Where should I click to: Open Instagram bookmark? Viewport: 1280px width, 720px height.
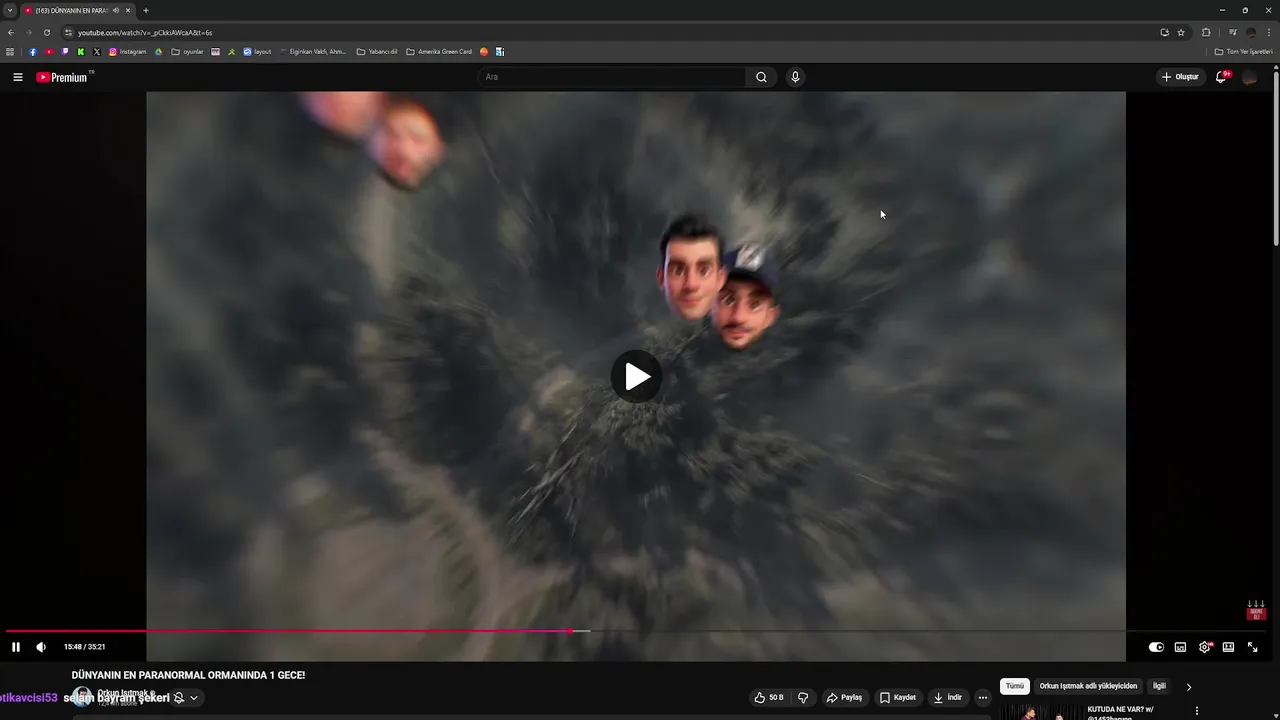(127, 51)
